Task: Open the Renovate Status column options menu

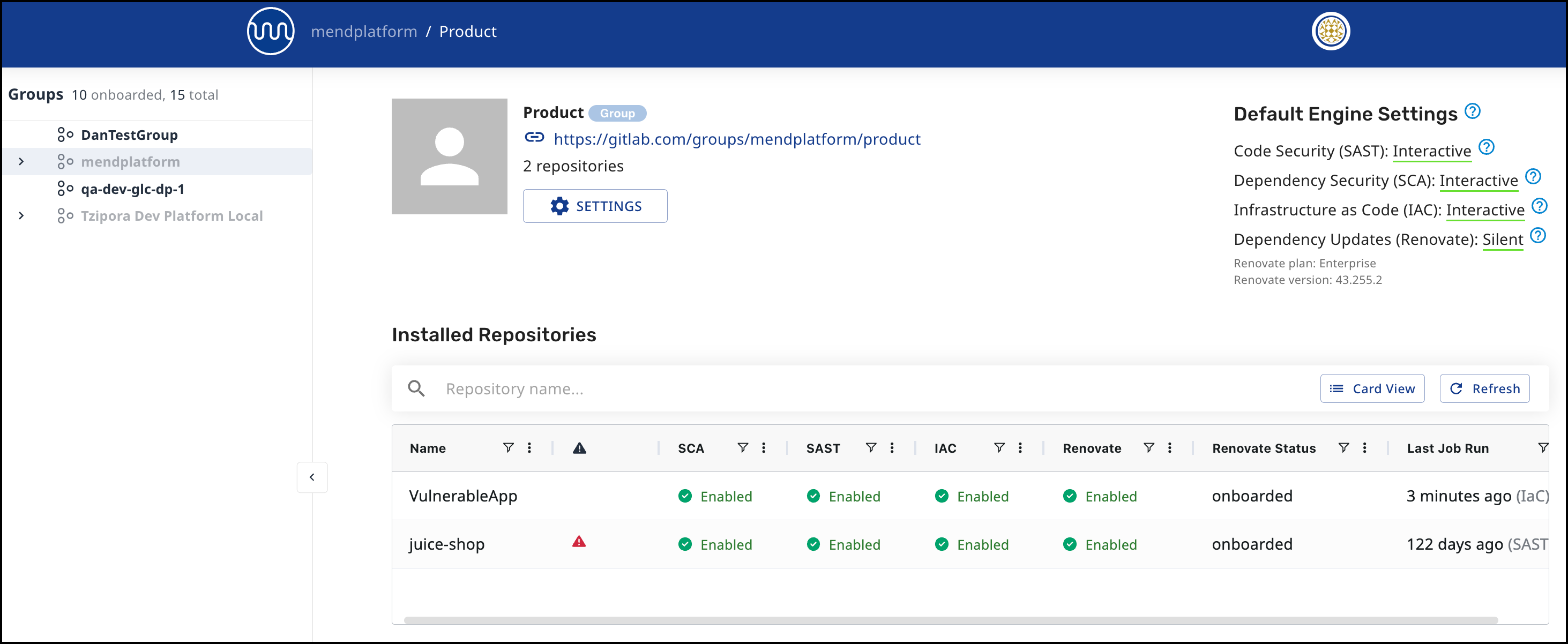Action: (1365, 448)
